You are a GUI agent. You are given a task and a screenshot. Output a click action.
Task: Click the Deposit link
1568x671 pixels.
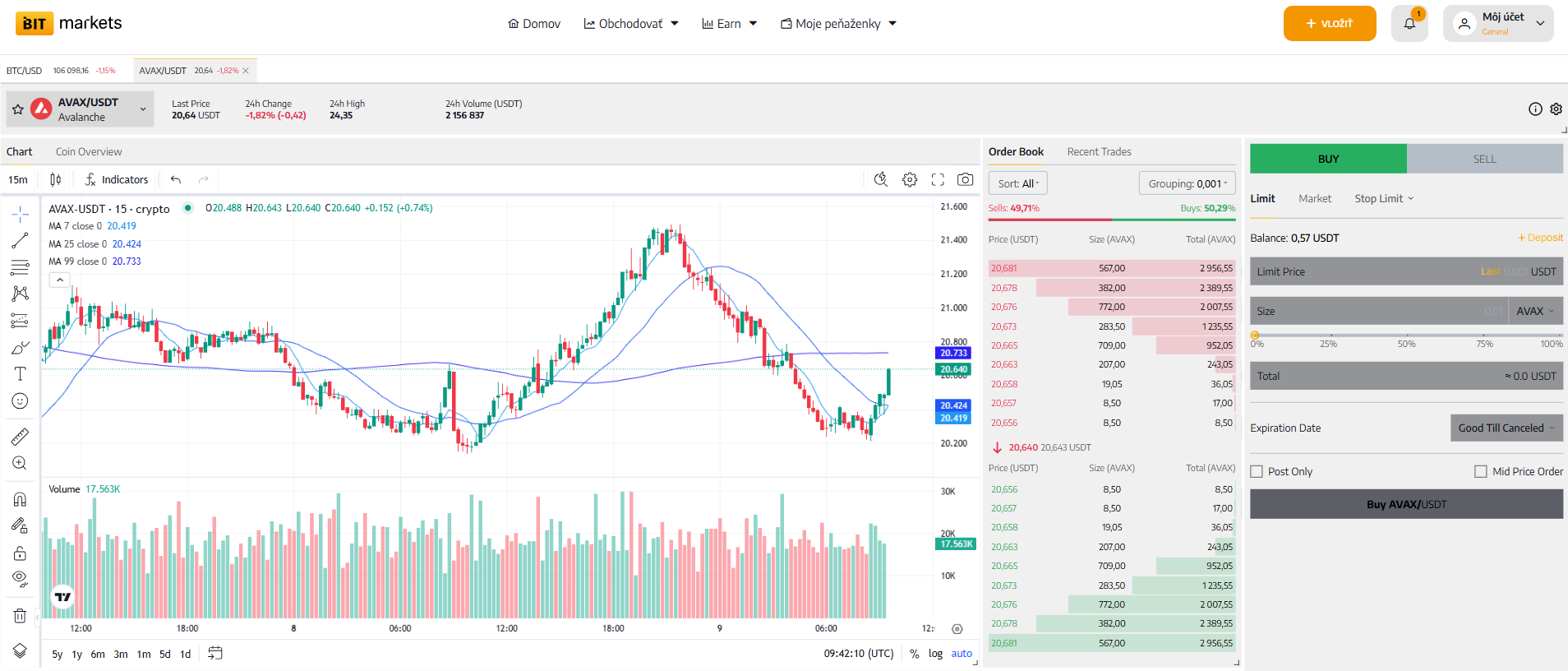(x=1540, y=238)
